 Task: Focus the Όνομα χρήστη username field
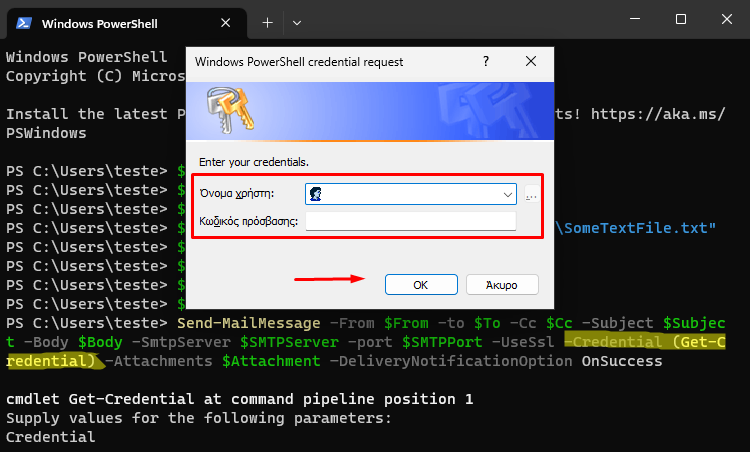[x=411, y=194]
